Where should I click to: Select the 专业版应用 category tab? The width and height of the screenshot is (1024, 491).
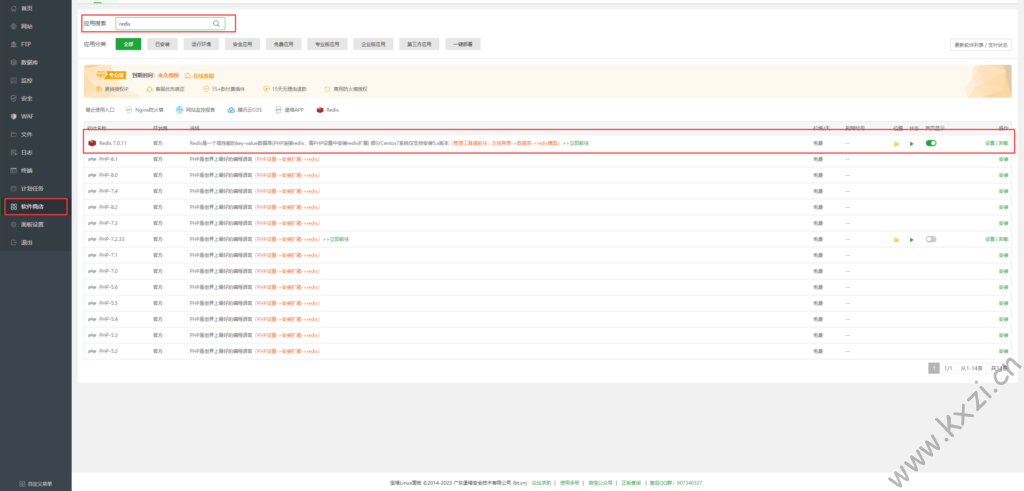pyautogui.click(x=327, y=44)
